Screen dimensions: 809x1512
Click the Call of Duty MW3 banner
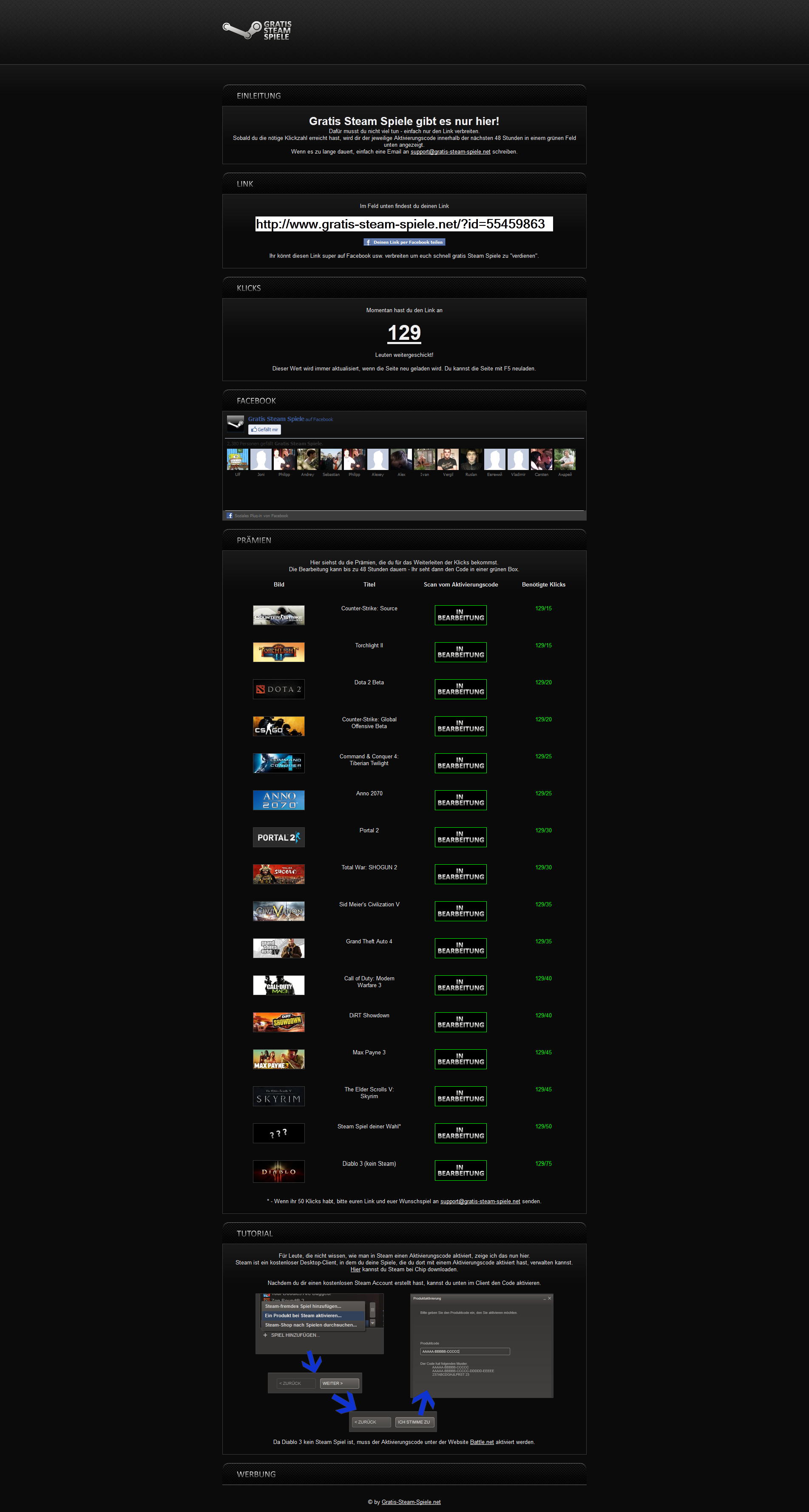[278, 985]
